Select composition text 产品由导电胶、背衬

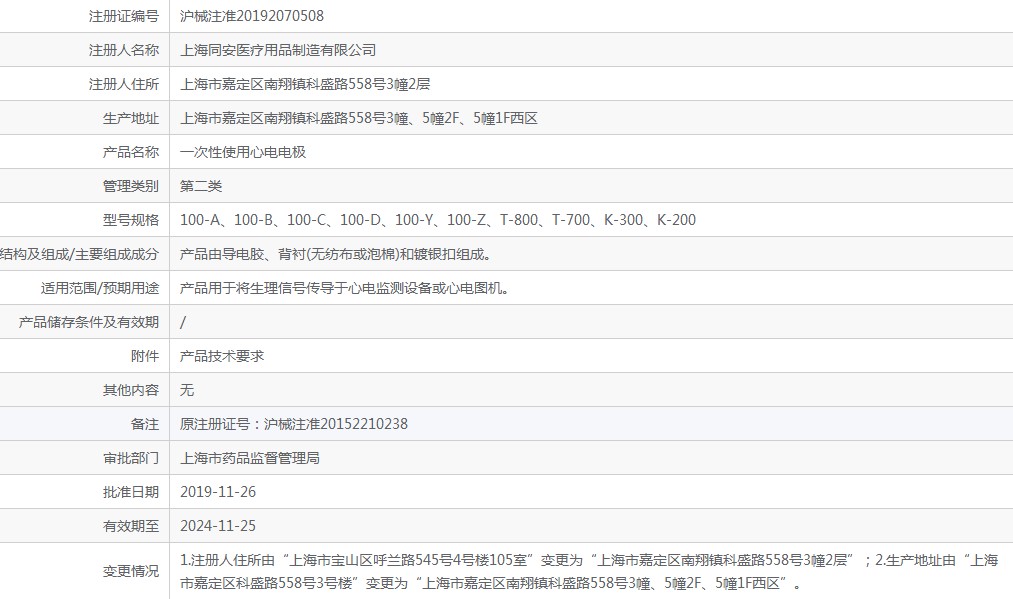[336, 254]
